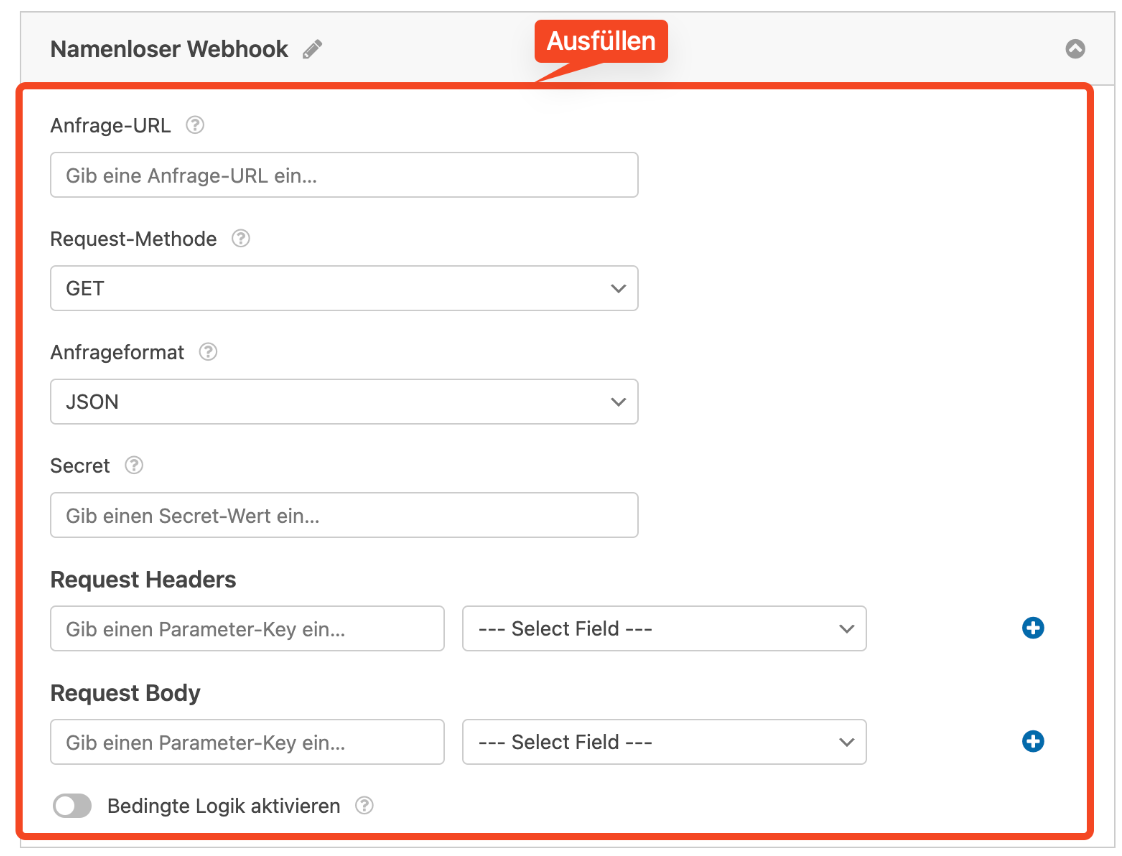Click help icon for Bedingte Logik aktivieren
1122x856 pixels.
tap(365, 806)
